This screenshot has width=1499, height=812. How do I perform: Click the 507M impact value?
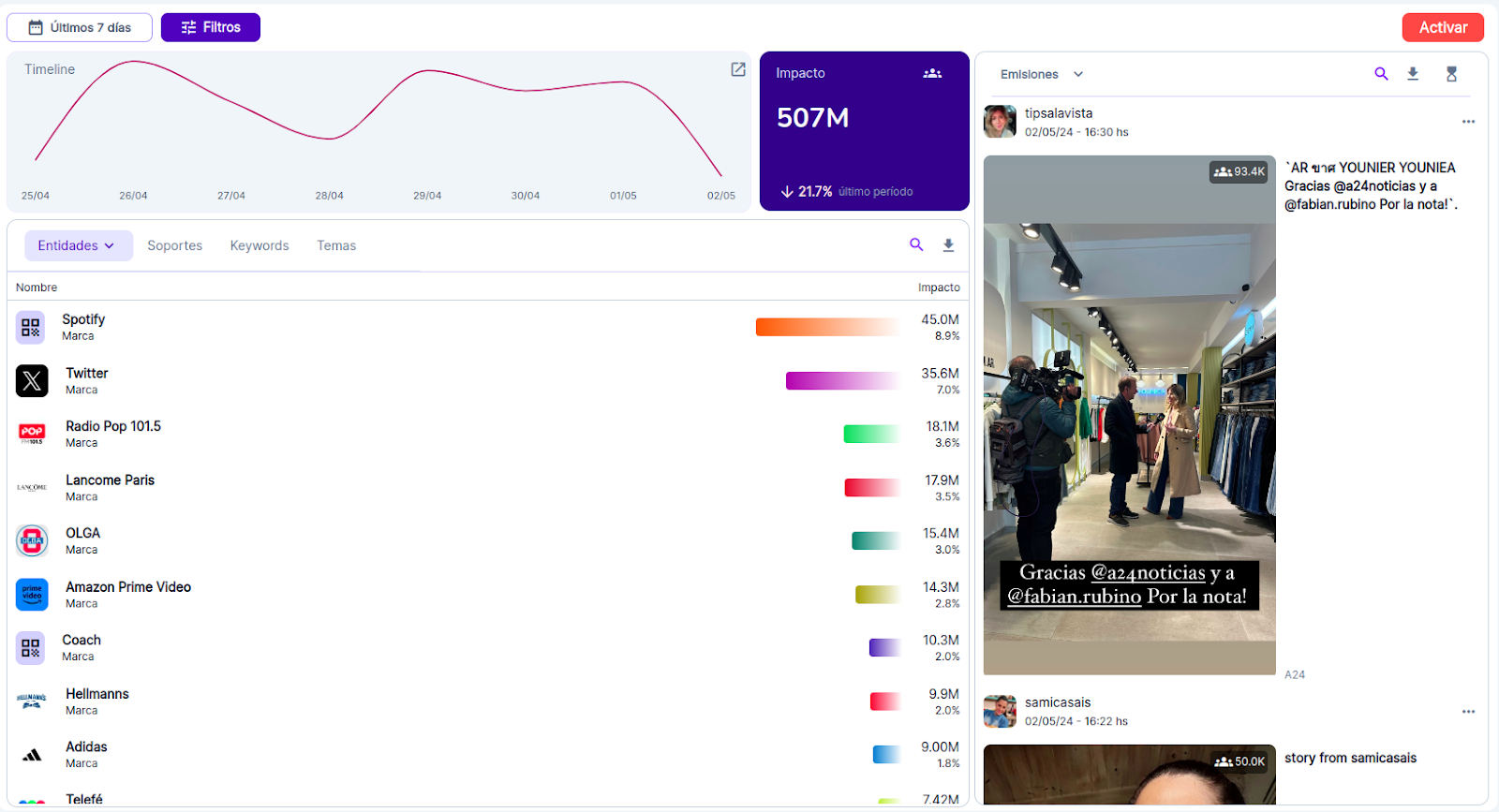(x=813, y=118)
